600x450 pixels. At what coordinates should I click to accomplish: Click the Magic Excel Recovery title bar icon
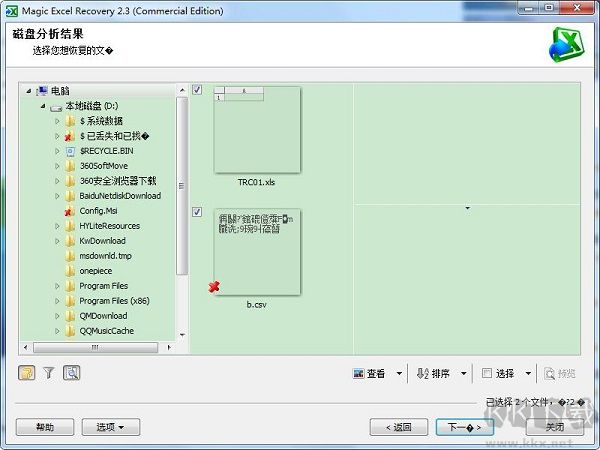point(11,11)
